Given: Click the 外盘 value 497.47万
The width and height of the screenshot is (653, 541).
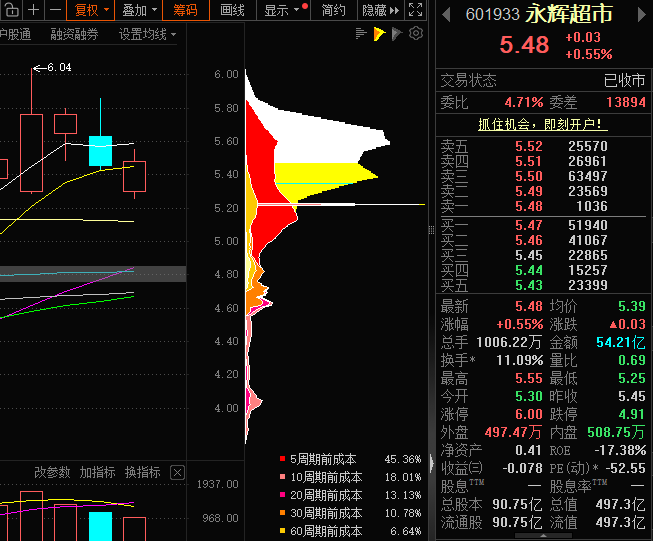Looking at the screenshot, I should (x=513, y=432).
